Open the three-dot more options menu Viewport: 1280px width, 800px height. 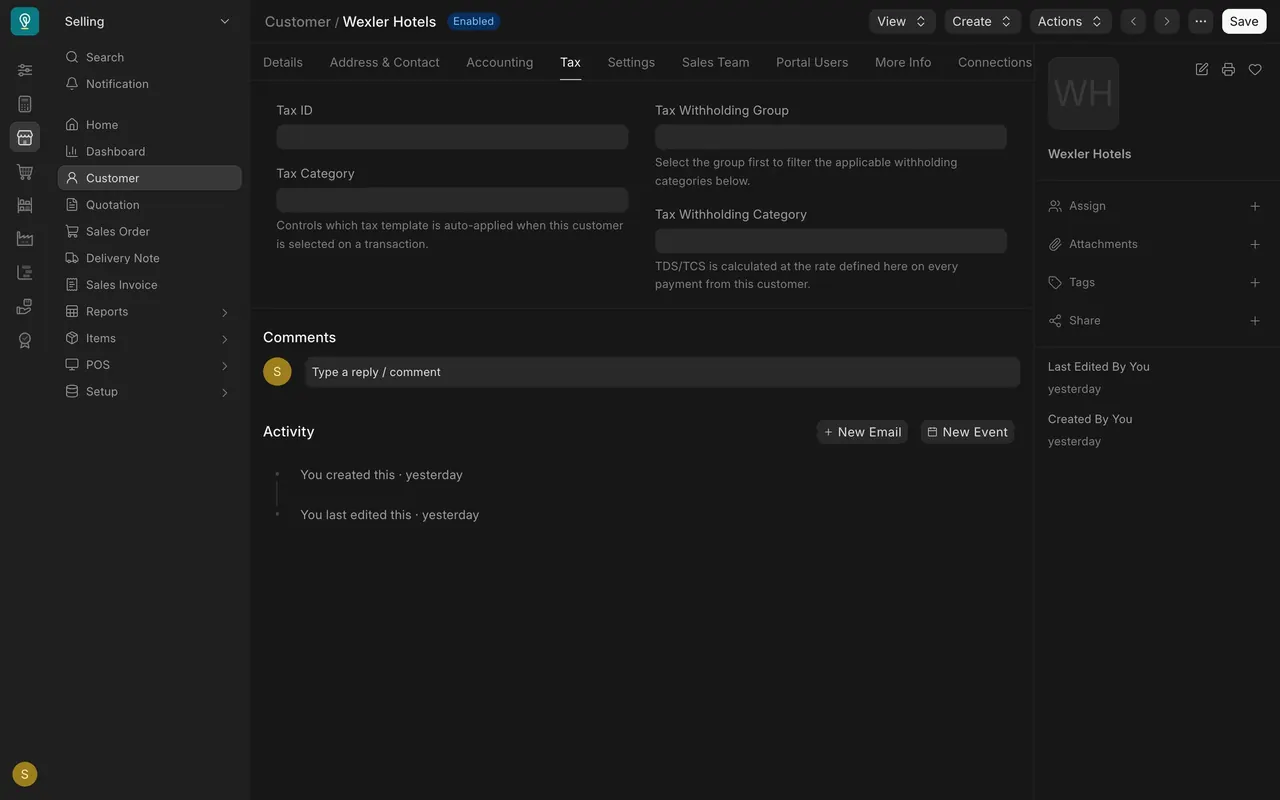pyautogui.click(x=1200, y=21)
